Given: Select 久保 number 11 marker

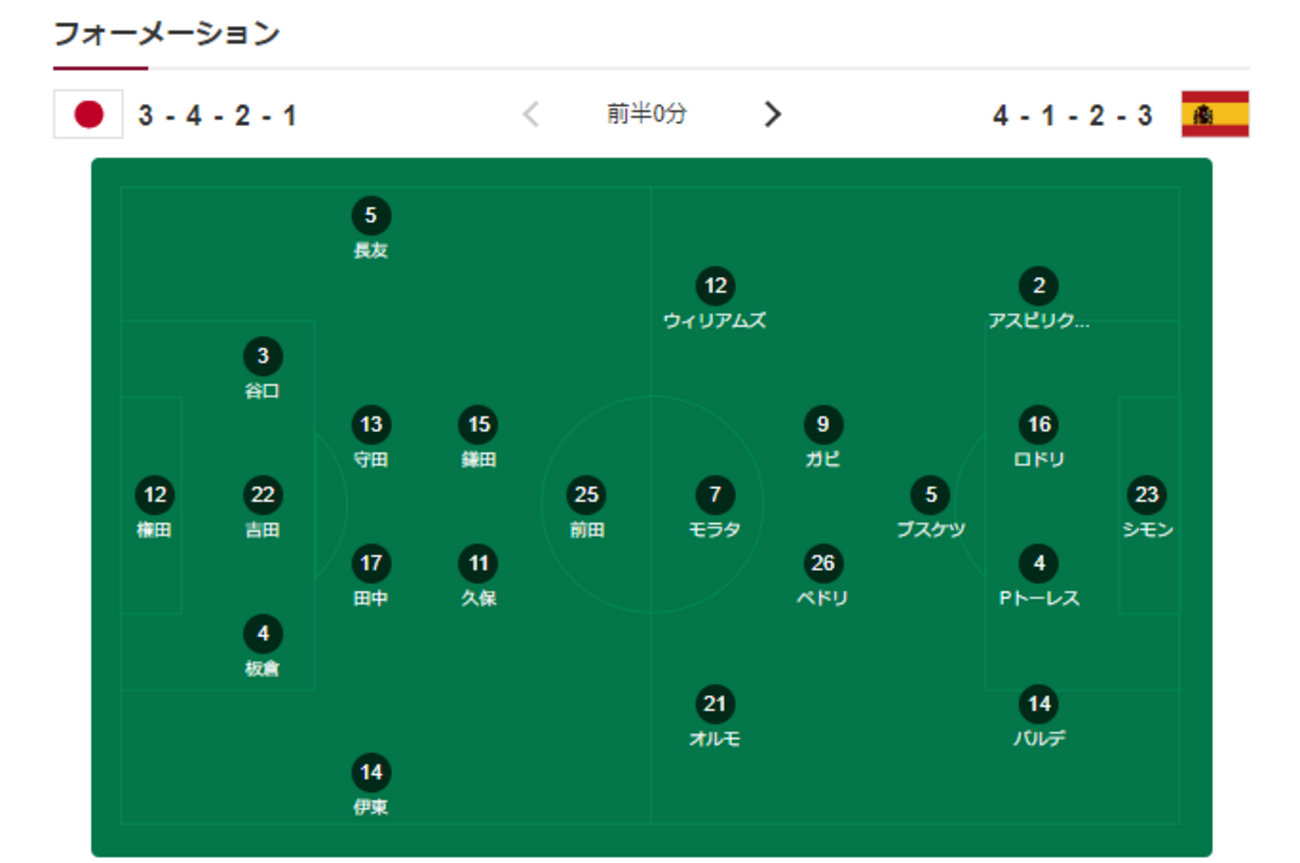Looking at the screenshot, I should point(479,563).
